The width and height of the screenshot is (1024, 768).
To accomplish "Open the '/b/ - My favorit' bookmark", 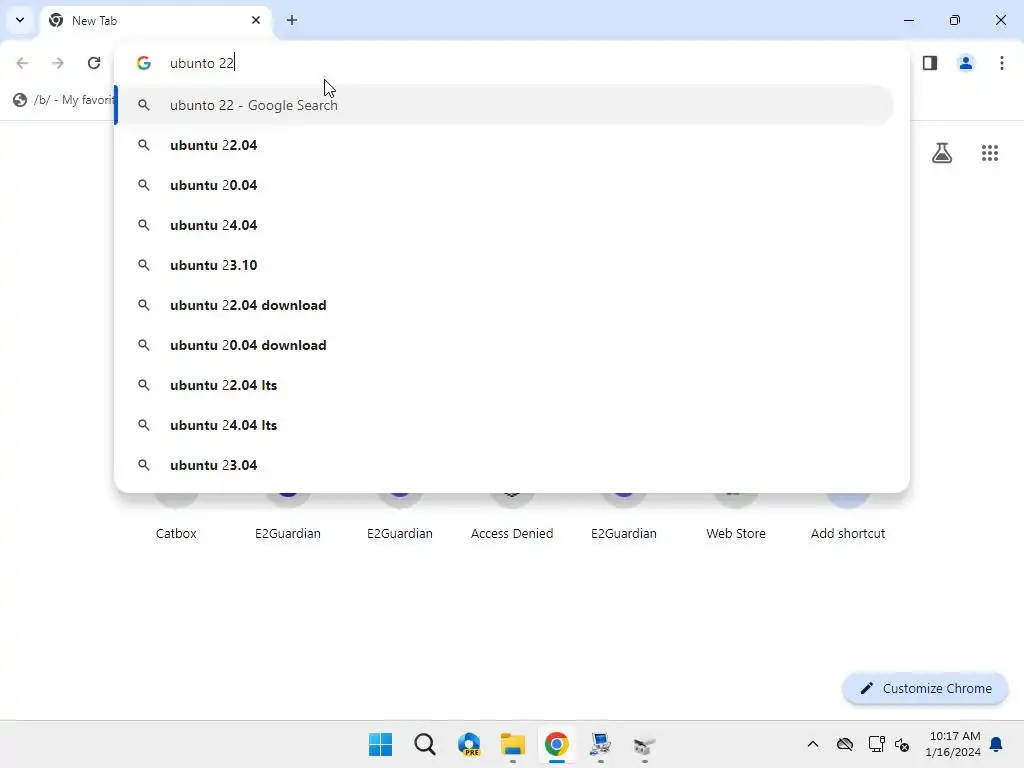I will click(x=63, y=100).
